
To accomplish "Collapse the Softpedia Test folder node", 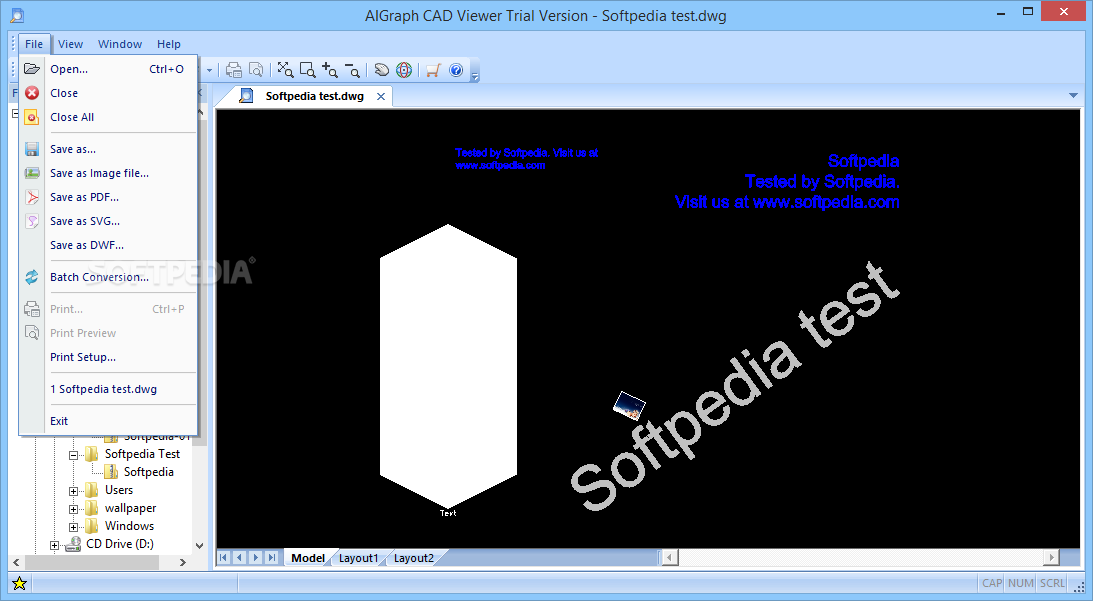I will coord(73,455).
